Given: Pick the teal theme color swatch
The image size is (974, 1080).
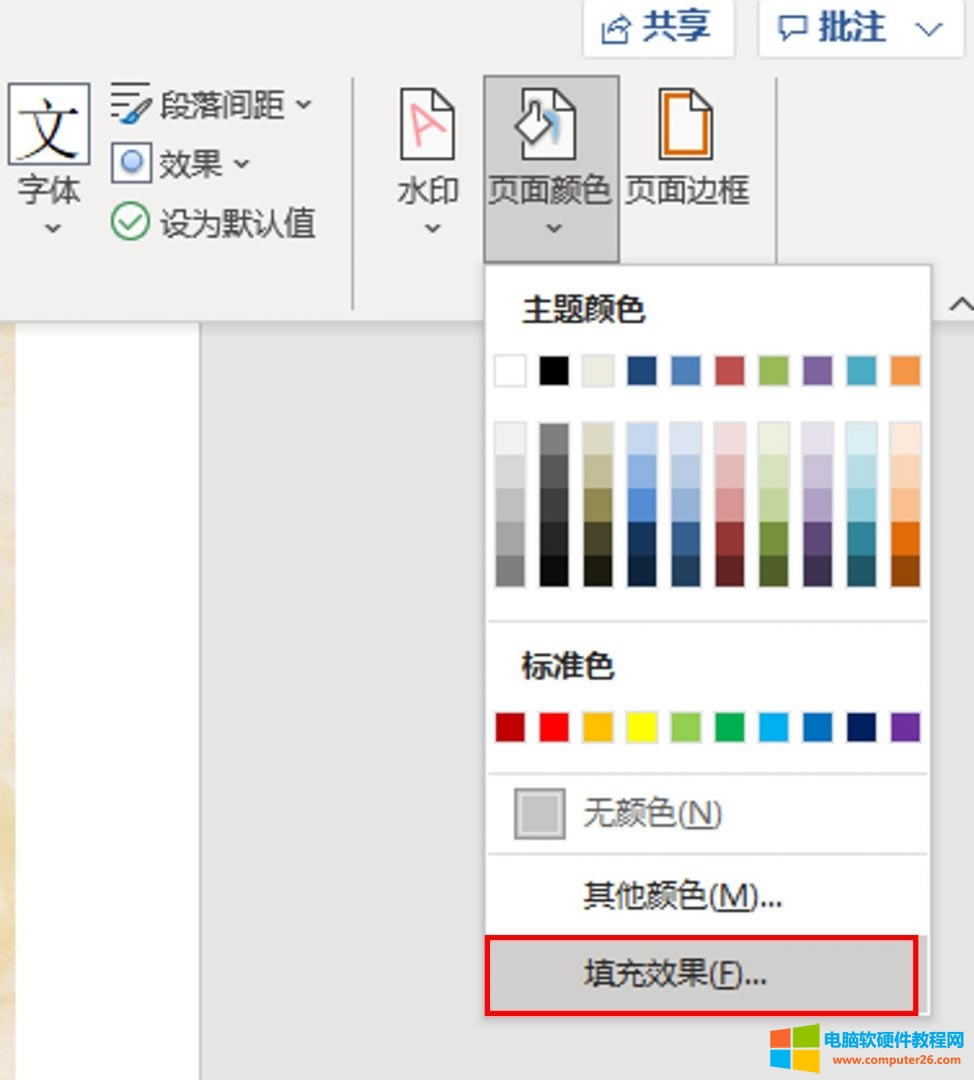Looking at the screenshot, I should tap(861, 371).
